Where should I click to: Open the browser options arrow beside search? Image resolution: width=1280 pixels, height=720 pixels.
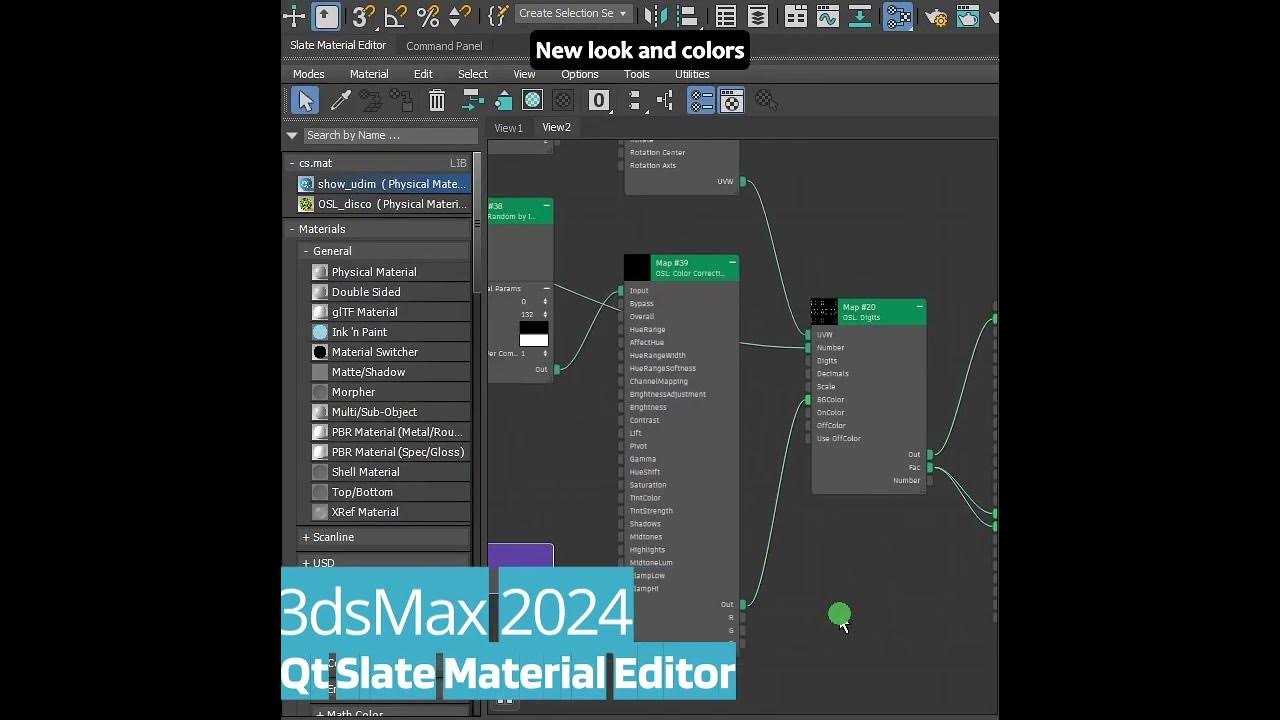pyautogui.click(x=292, y=135)
